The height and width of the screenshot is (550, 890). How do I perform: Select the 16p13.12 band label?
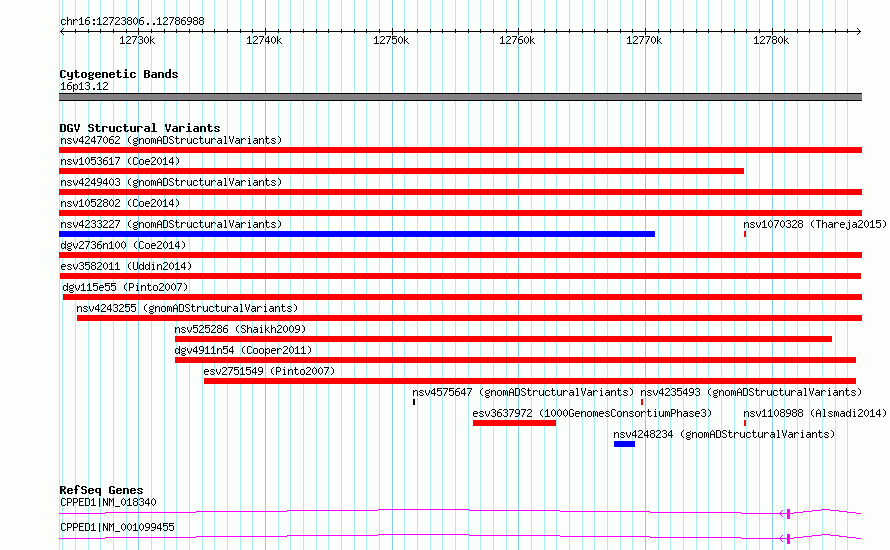tap(84, 86)
